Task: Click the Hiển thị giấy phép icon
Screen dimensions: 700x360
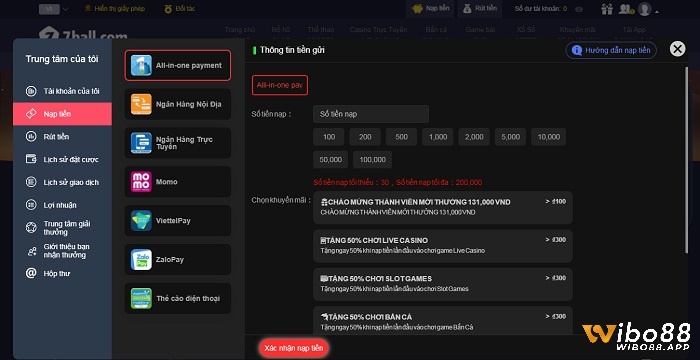Action: (88, 8)
